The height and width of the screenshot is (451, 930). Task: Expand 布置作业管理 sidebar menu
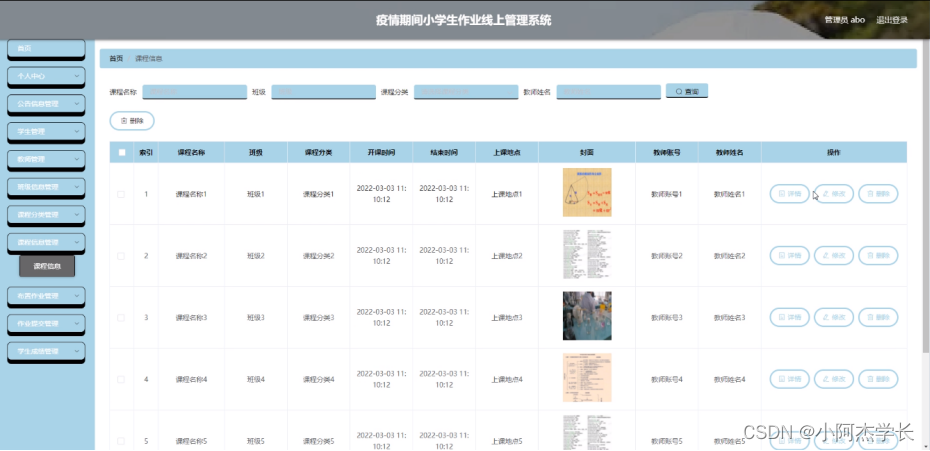46,296
